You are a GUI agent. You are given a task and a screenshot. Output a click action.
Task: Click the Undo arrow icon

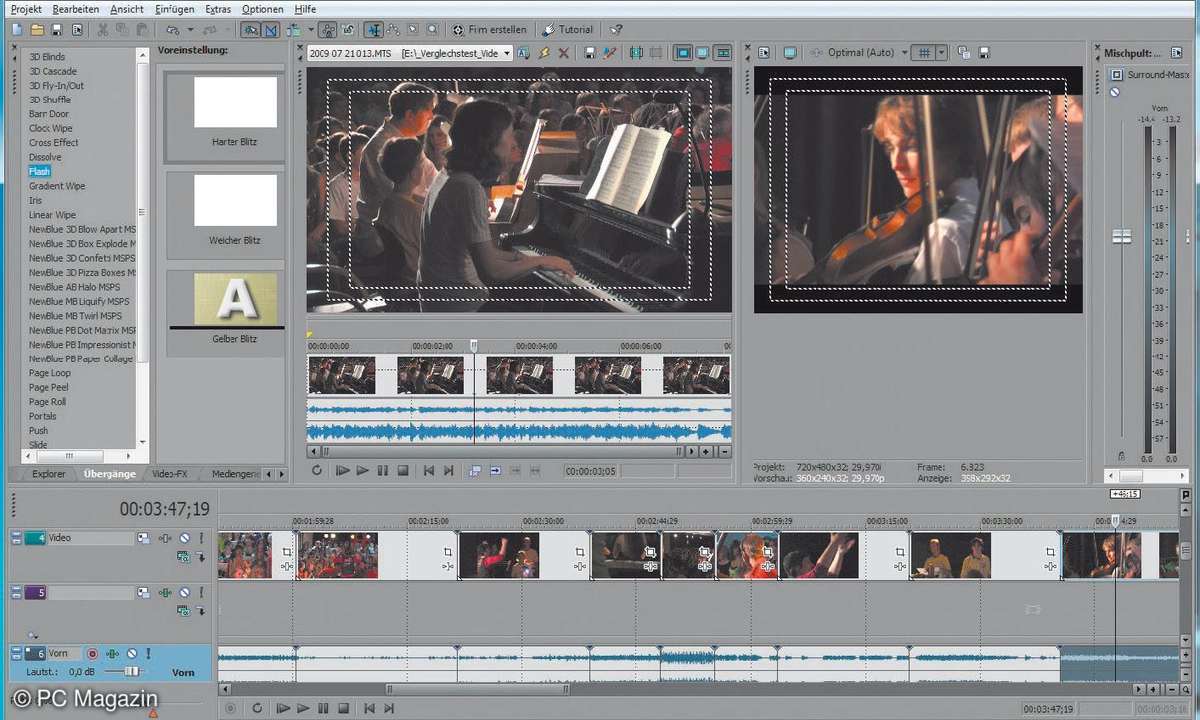tap(172, 30)
